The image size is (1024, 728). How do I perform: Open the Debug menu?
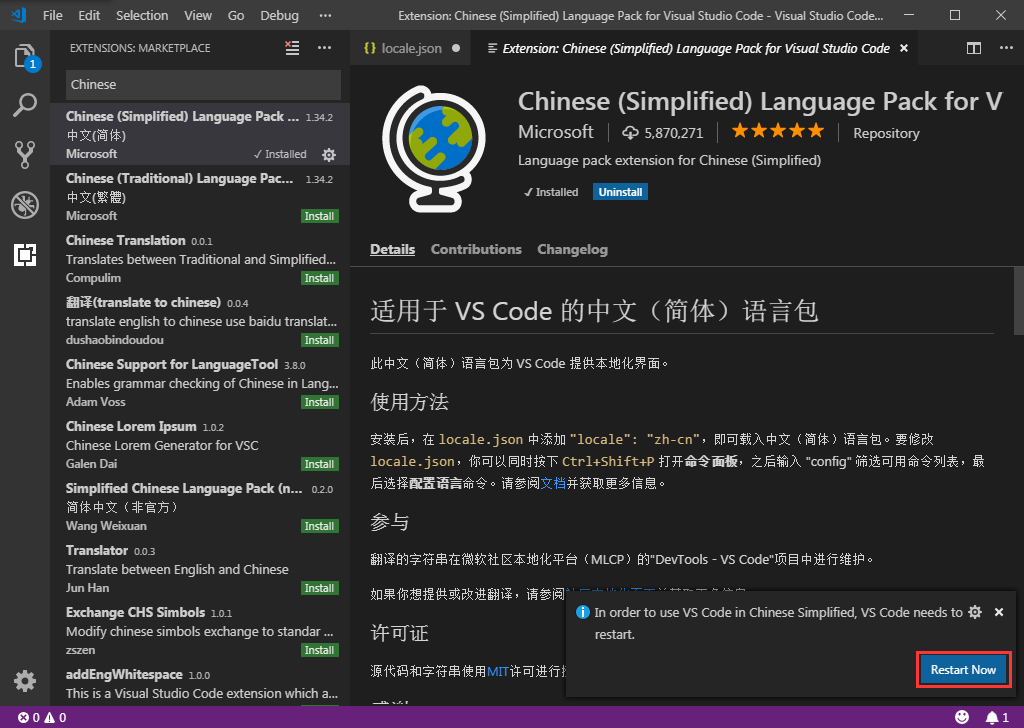click(x=279, y=15)
